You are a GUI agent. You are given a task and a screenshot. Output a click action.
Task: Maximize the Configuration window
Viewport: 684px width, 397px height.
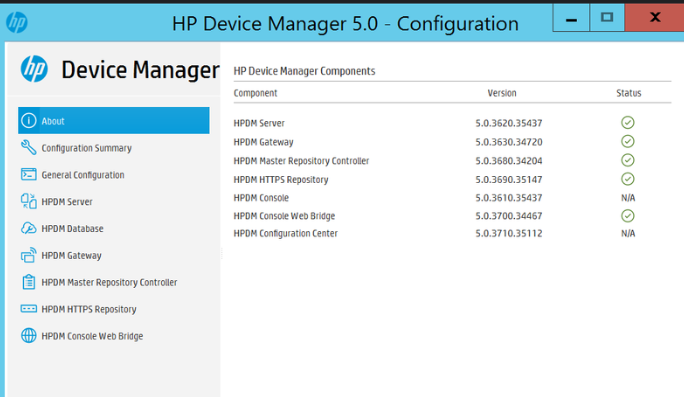click(607, 18)
